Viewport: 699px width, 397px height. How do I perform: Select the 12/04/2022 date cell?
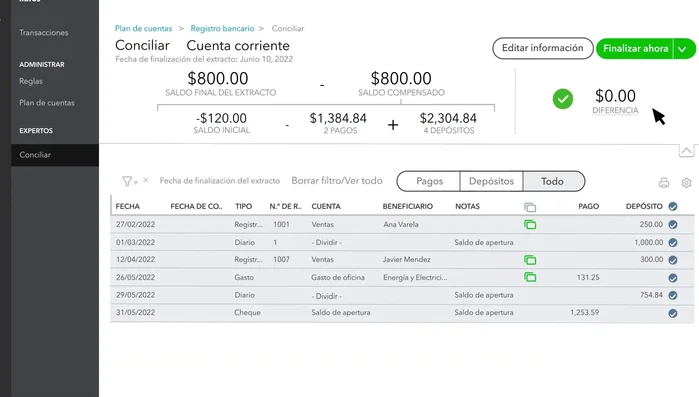136,259
